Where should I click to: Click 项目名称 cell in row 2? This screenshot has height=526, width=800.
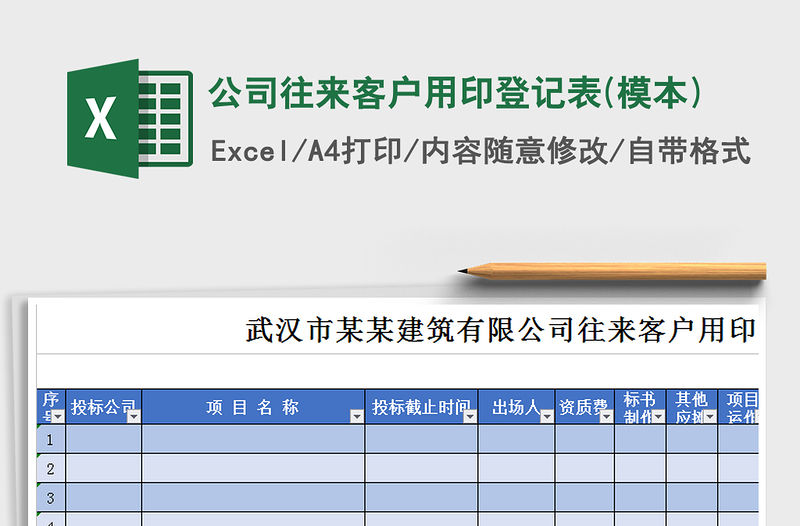click(x=253, y=468)
